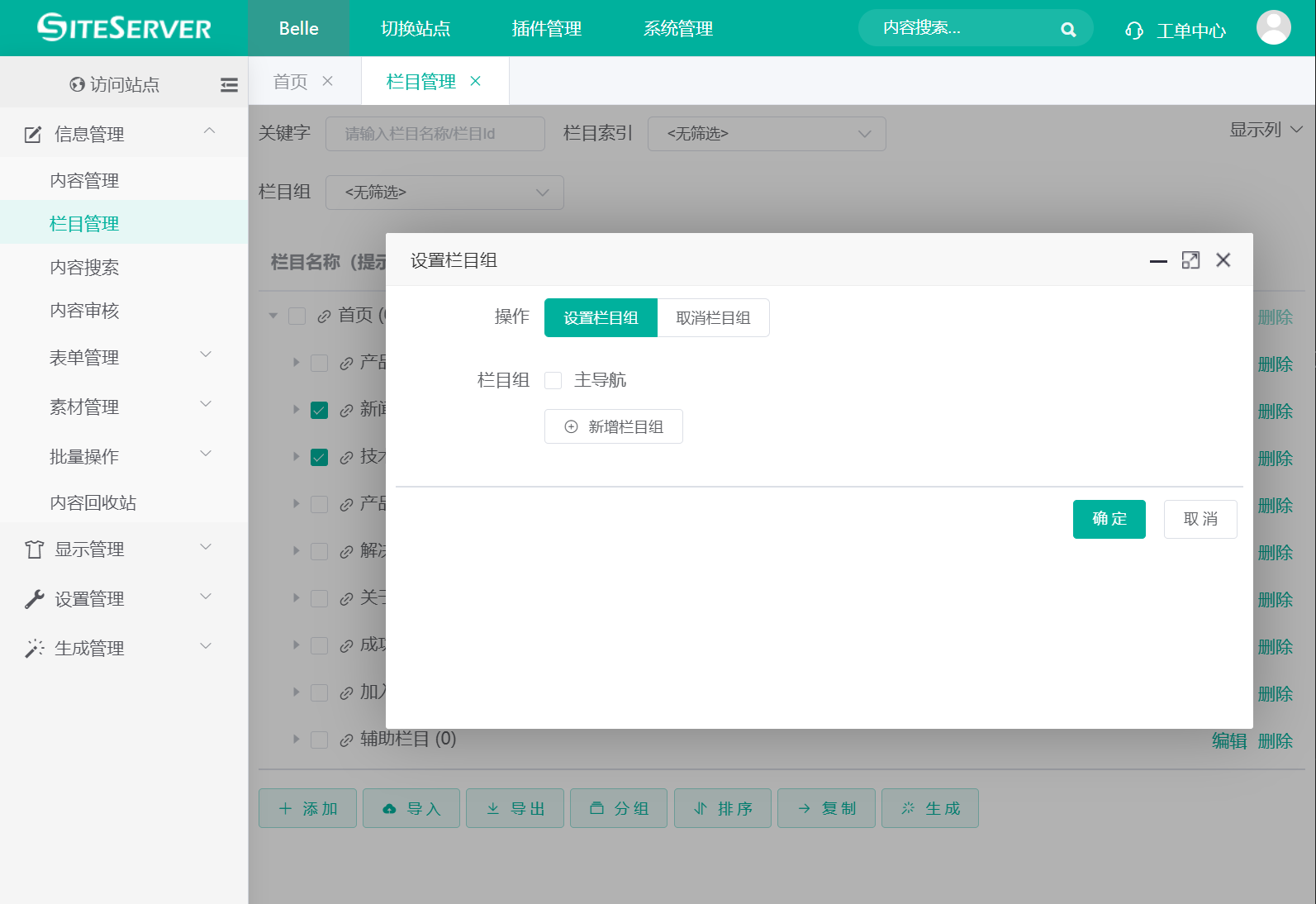Open the 工单中心 headset icon

[x=1134, y=31]
